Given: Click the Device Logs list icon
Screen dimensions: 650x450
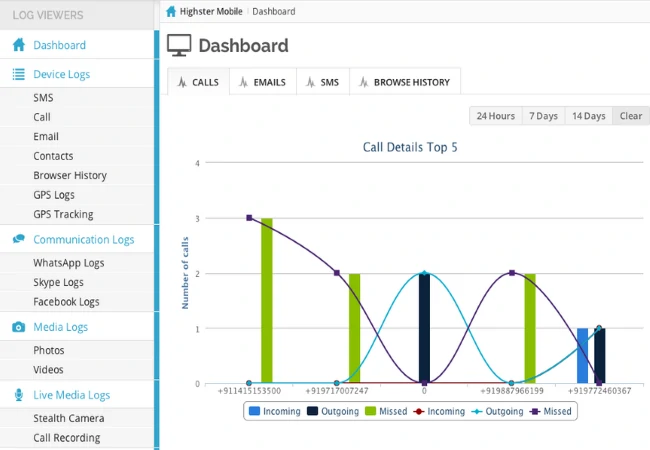Looking at the screenshot, I should point(18,75).
